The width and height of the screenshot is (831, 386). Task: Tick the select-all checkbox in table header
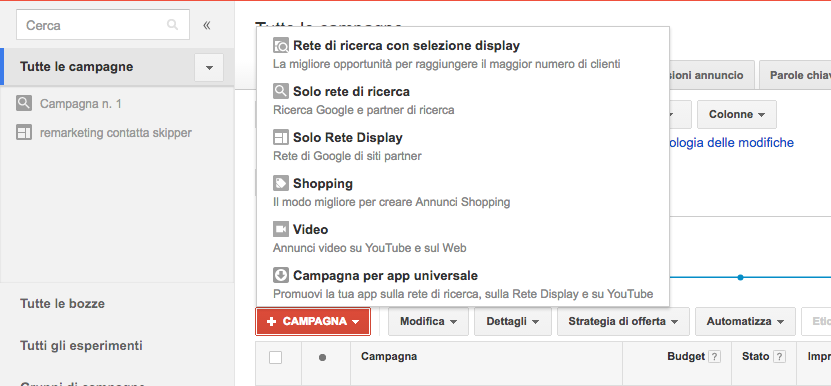click(x=276, y=357)
